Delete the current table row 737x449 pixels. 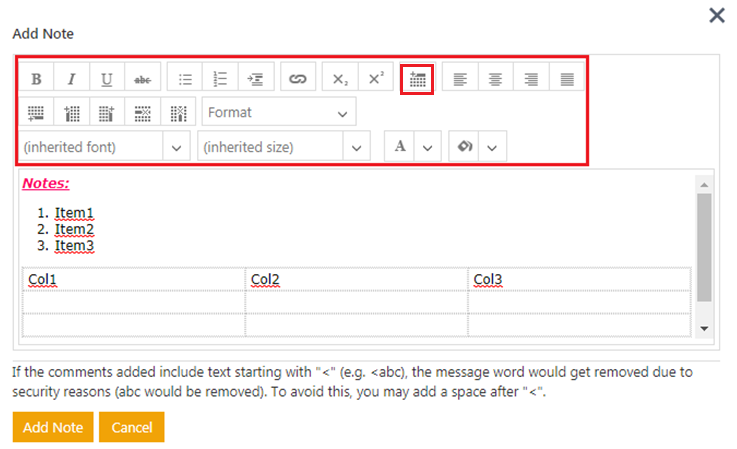click(x=143, y=112)
